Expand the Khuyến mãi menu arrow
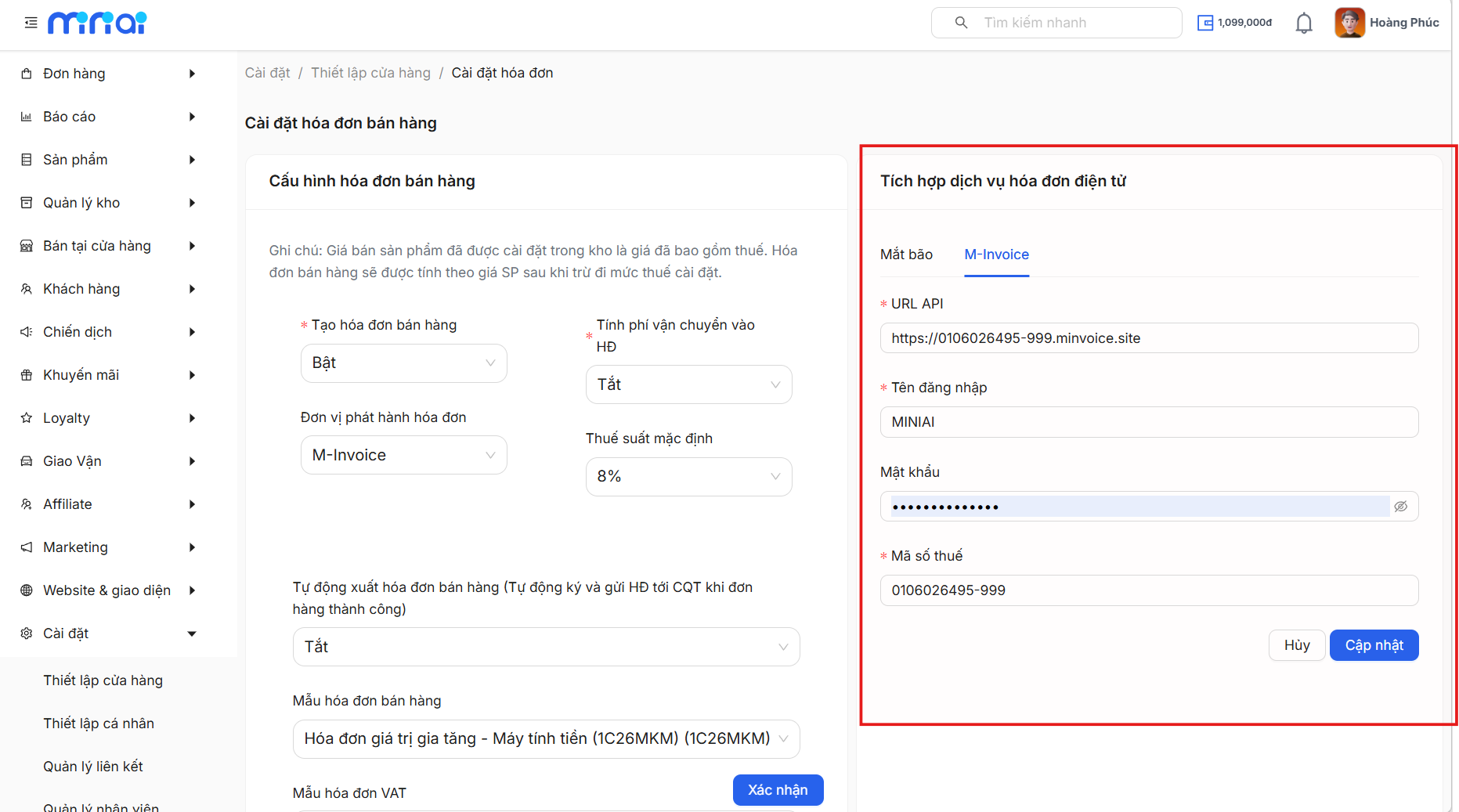Image resolution: width=1459 pixels, height=812 pixels. (x=192, y=375)
